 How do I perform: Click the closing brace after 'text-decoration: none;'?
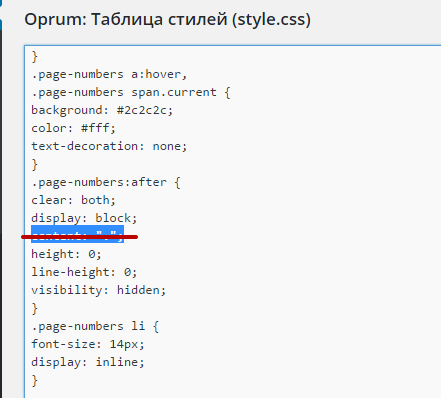(35, 164)
